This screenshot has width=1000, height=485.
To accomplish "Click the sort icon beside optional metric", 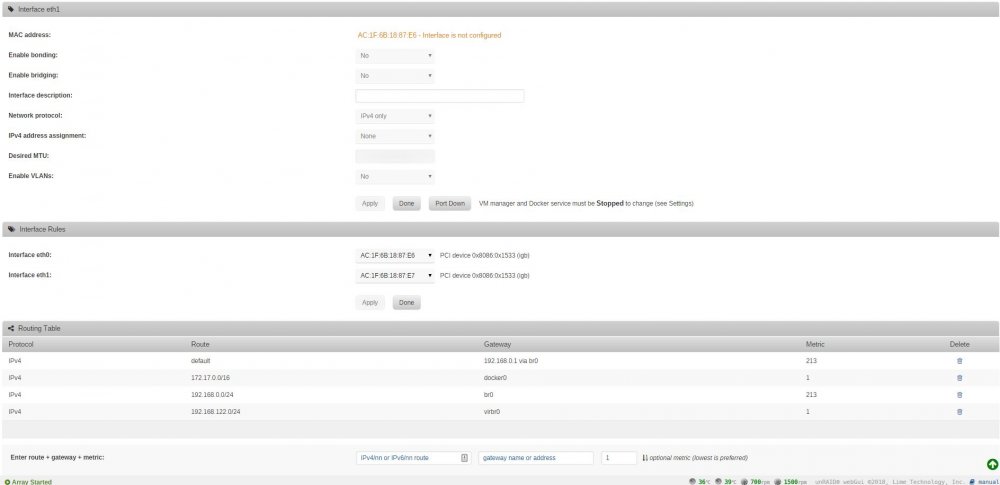I will [645, 458].
